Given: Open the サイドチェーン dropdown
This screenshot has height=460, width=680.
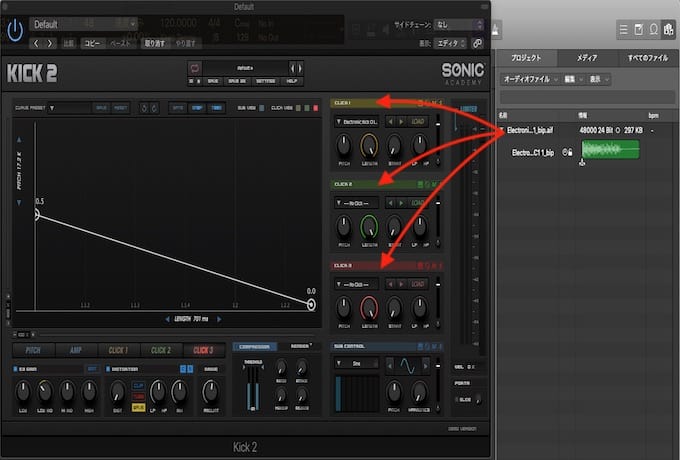Looking at the screenshot, I should click(457, 23).
